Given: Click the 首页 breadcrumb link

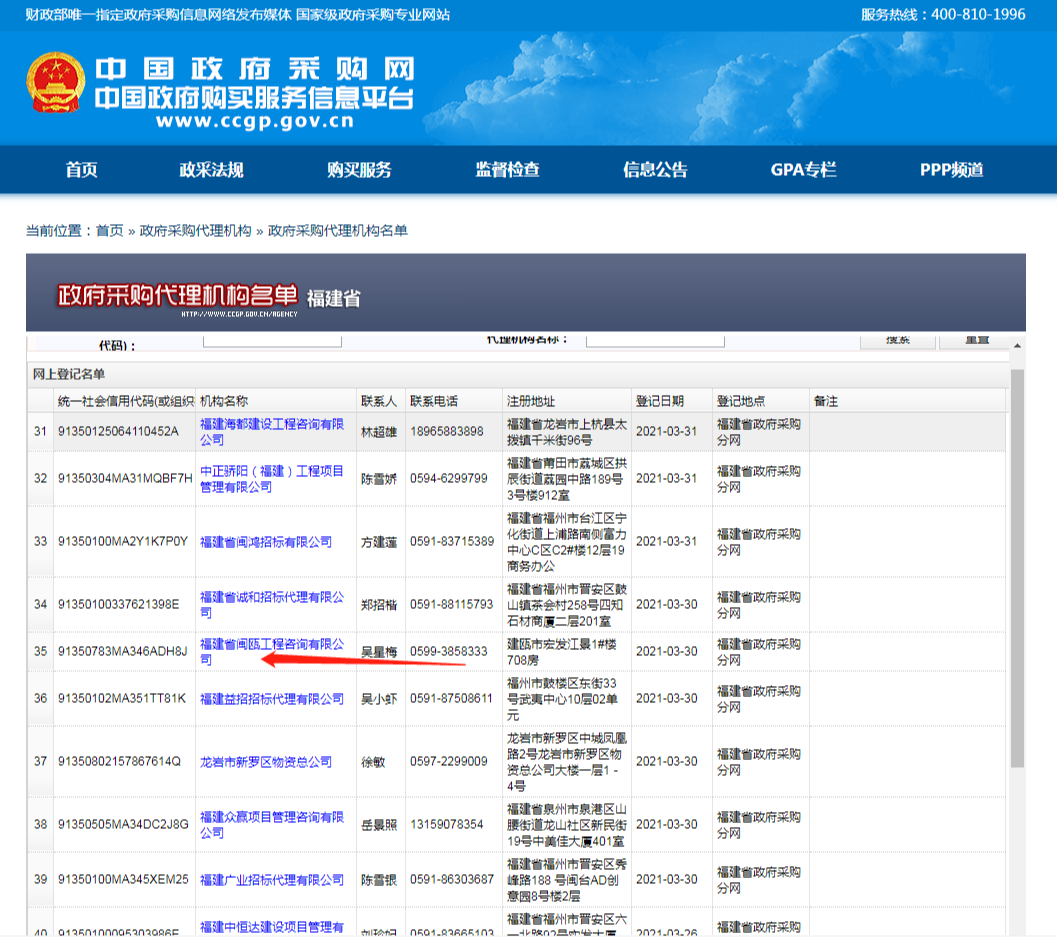Looking at the screenshot, I should click(109, 231).
